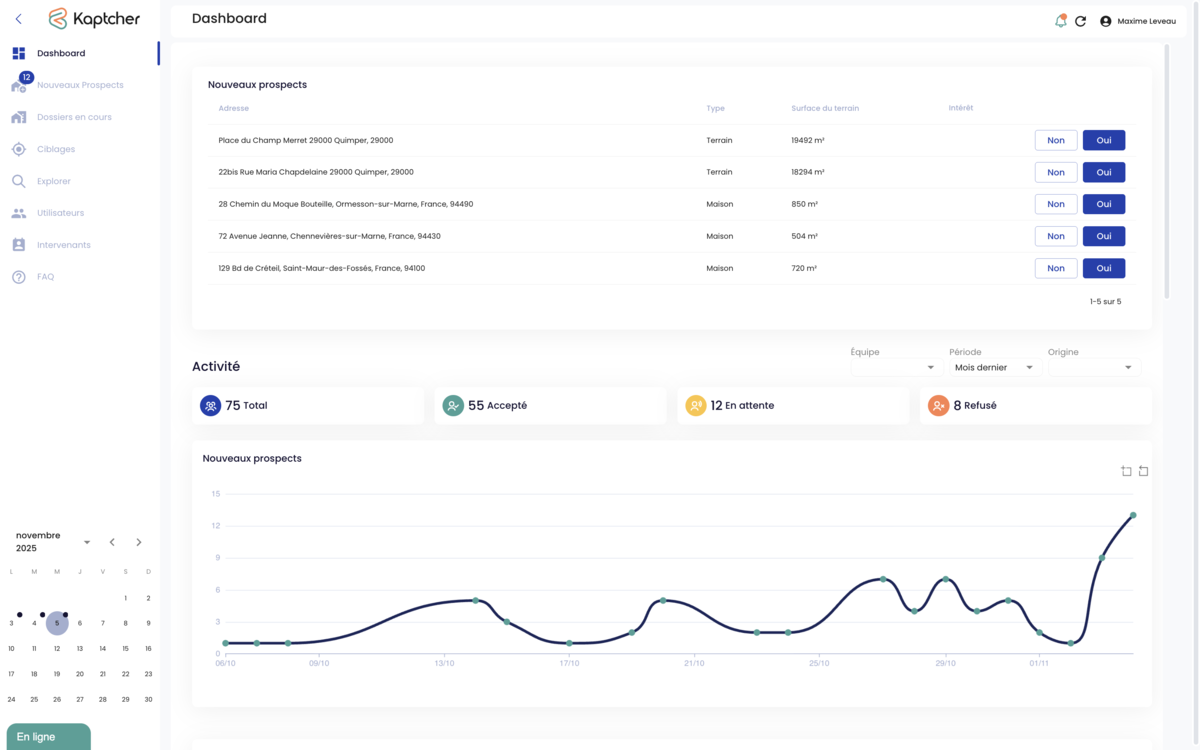This screenshot has width=1200, height=750.
Task: Click the notifications bell icon
Action: [x=1060, y=21]
